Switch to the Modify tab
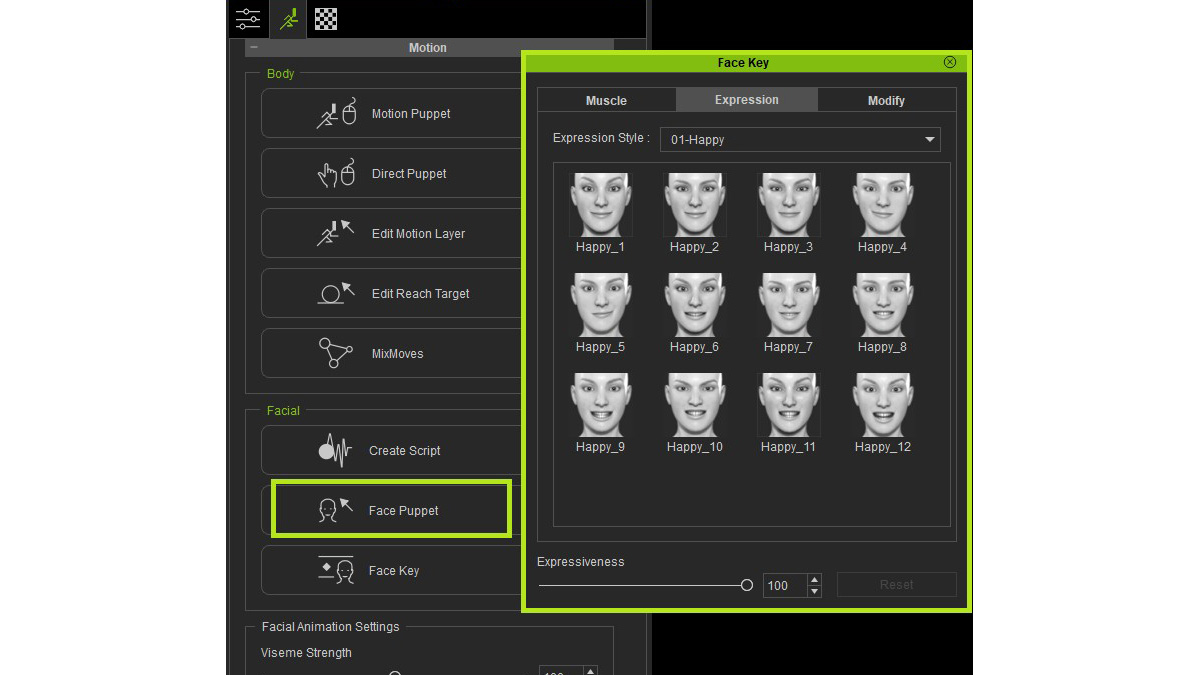The width and height of the screenshot is (1200, 675). [x=886, y=100]
